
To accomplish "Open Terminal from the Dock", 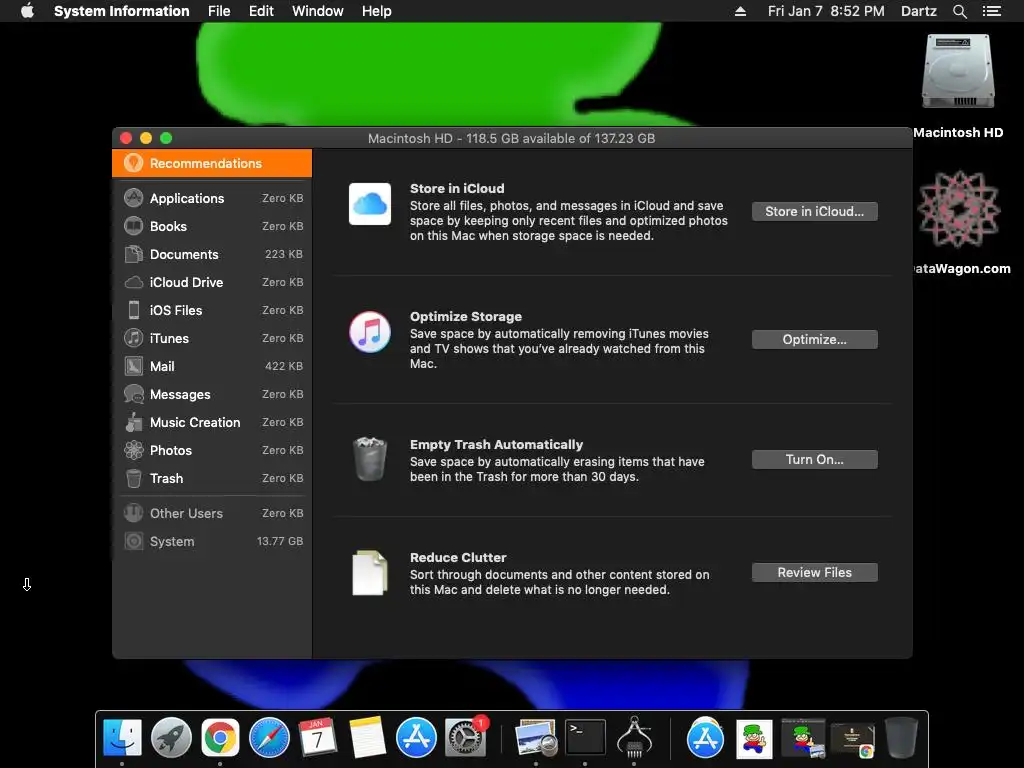I will tap(585, 738).
